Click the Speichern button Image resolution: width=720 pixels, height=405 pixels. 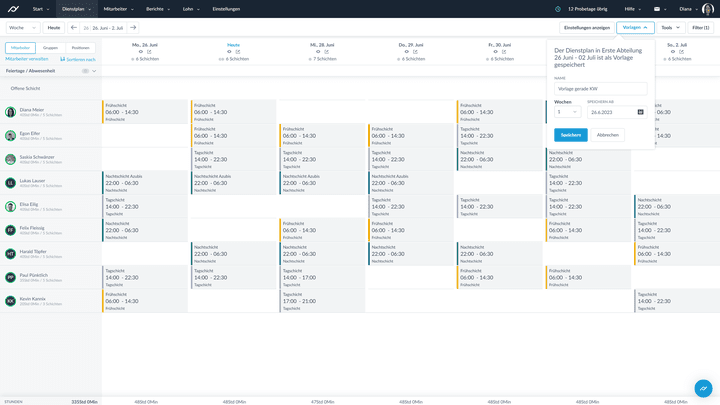point(571,135)
